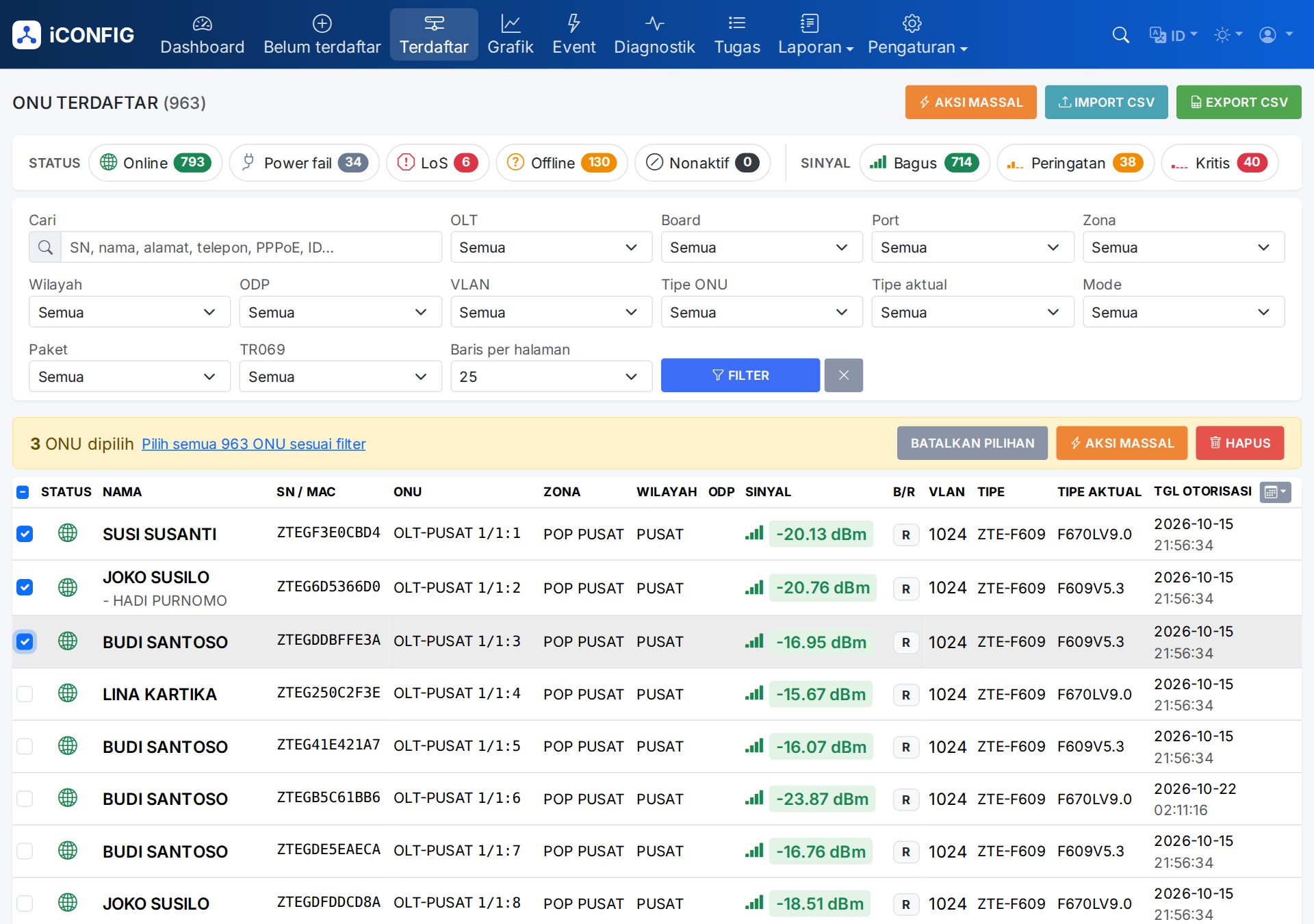Click R badge in SUSI SUSANTI row
The image size is (1314, 924).
[905, 535]
